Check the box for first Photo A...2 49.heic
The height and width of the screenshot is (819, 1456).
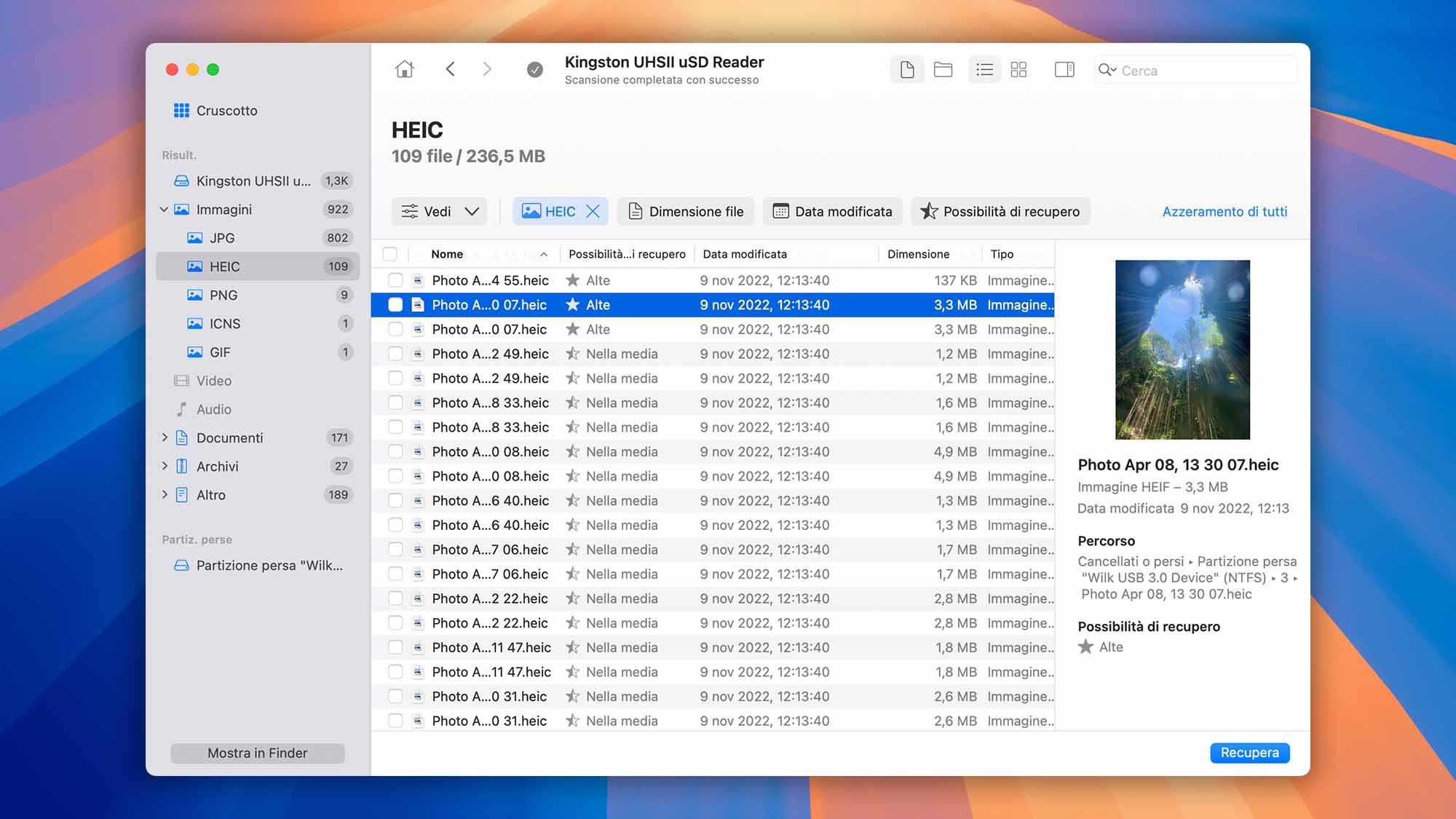(x=395, y=354)
